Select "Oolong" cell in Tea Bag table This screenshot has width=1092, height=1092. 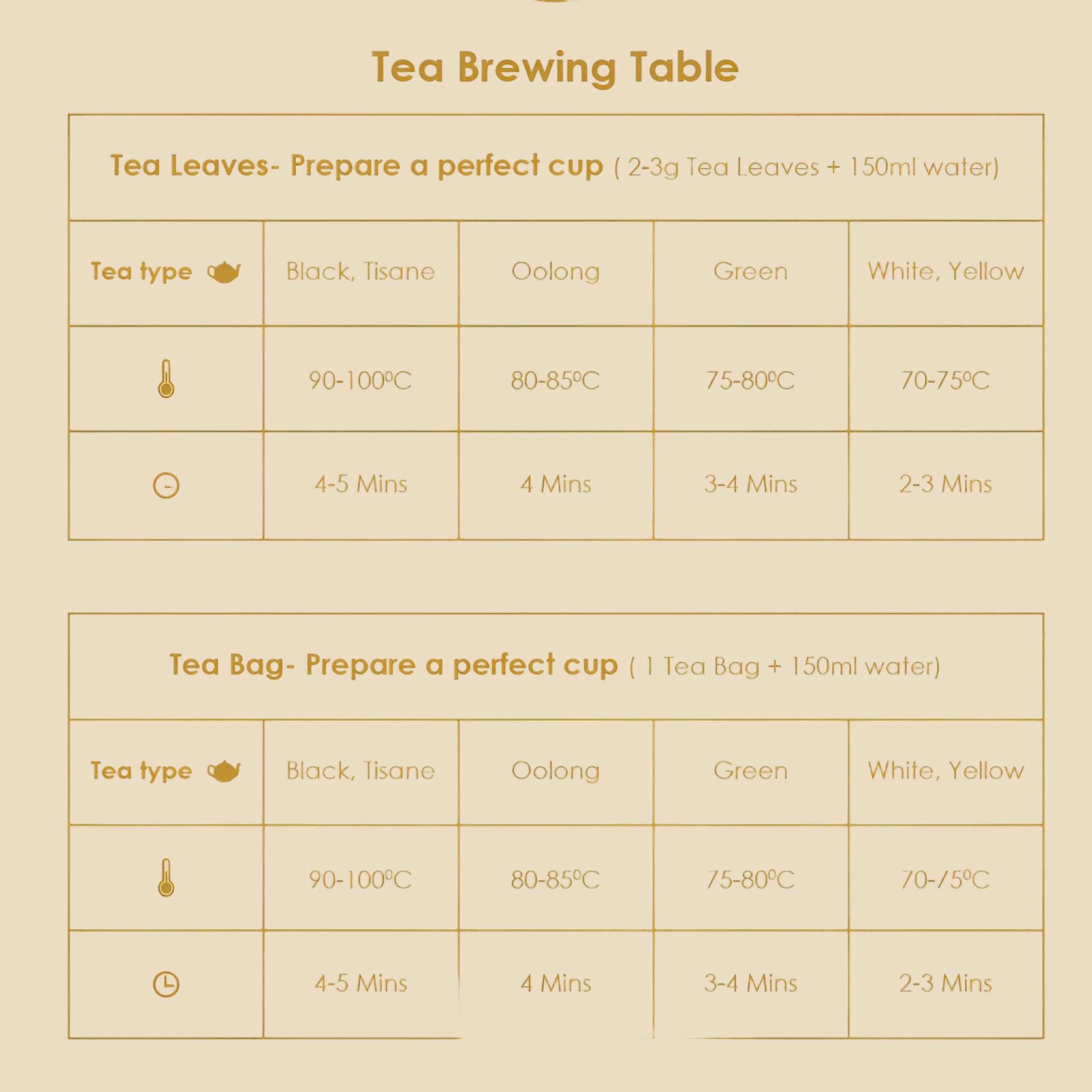(x=555, y=771)
